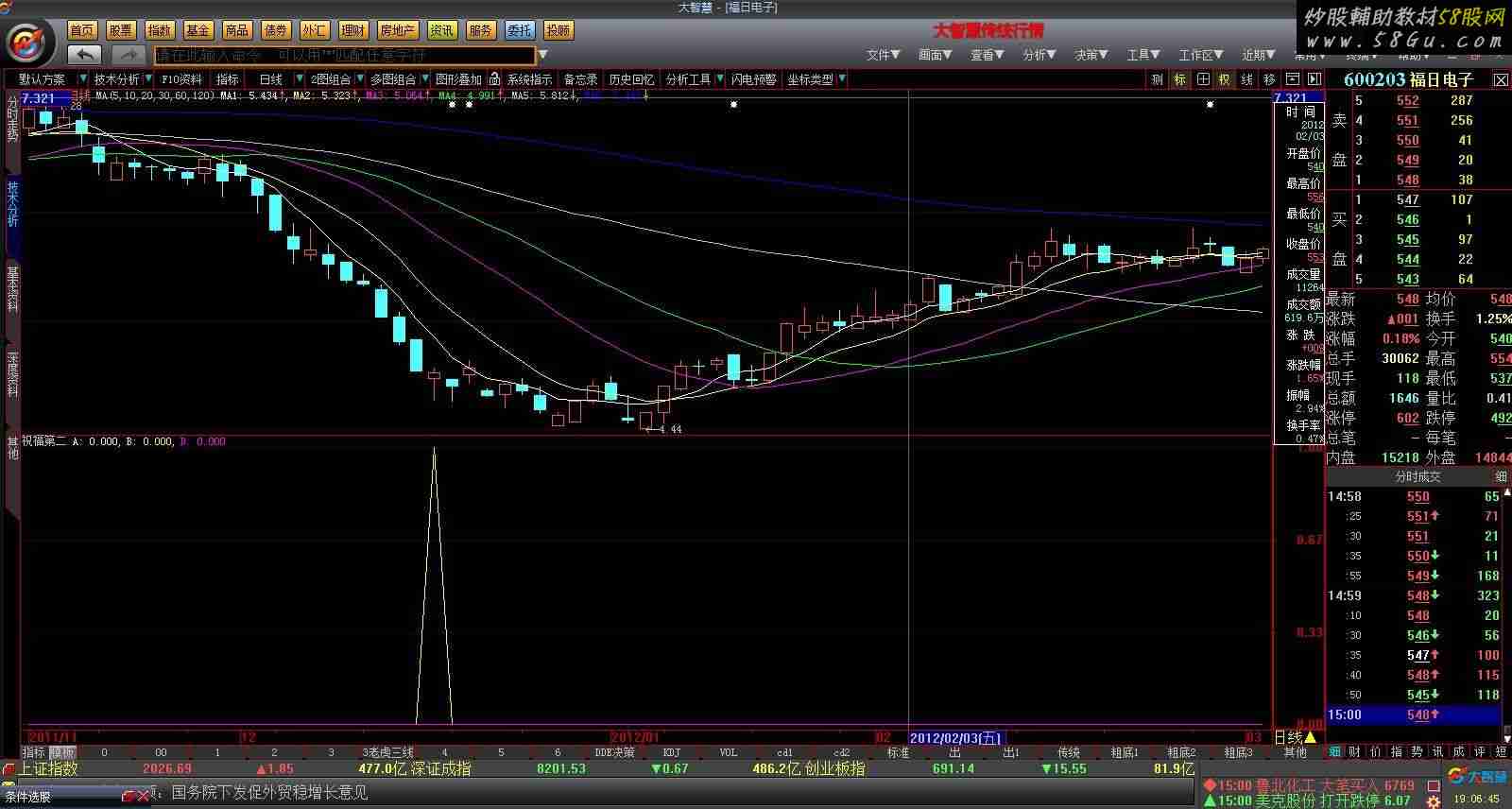The image size is (1512, 809).
Task: Go back with the left arrow button
Action: 85,55
